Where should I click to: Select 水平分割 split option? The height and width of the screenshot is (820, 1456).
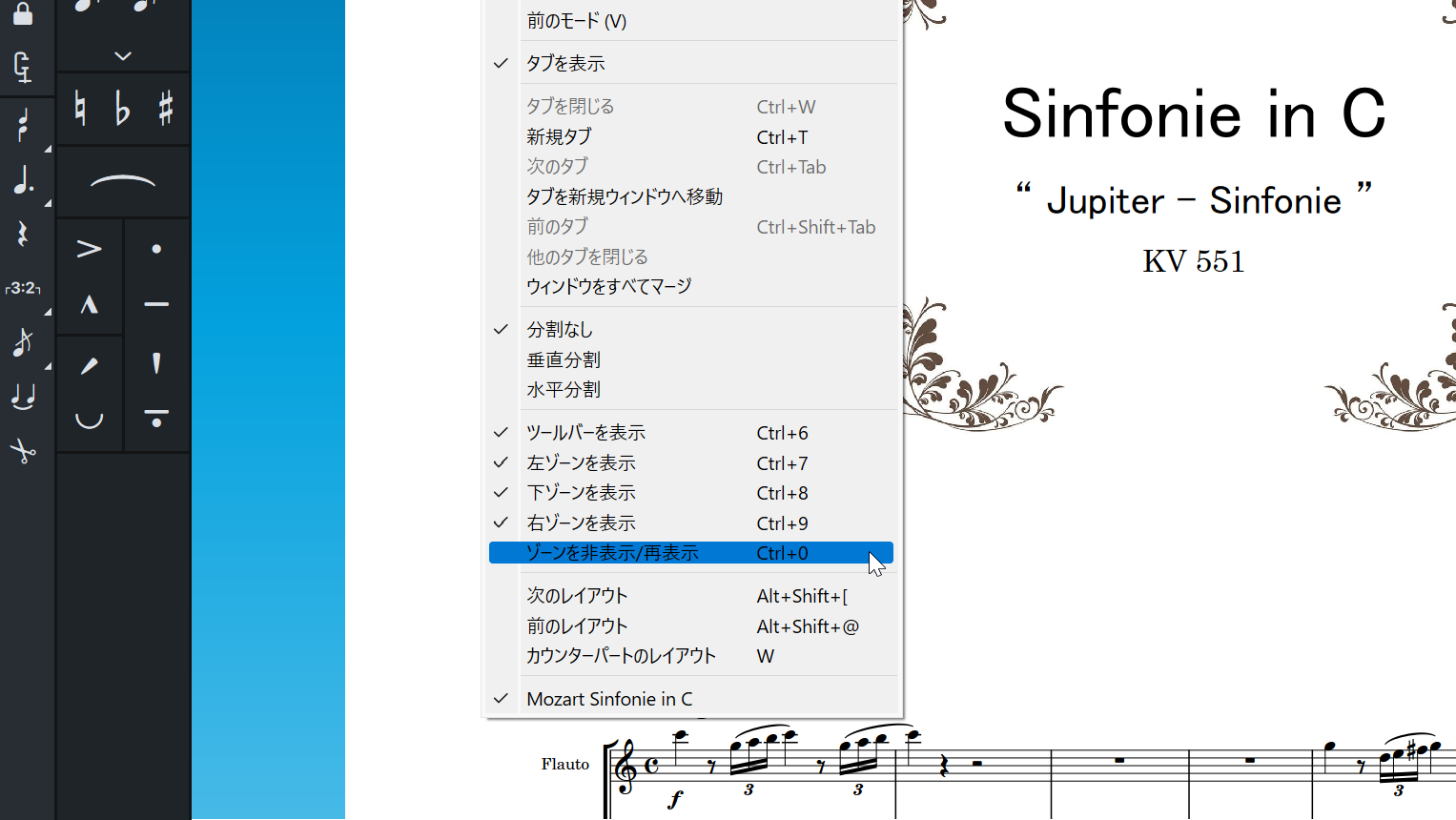(693, 390)
